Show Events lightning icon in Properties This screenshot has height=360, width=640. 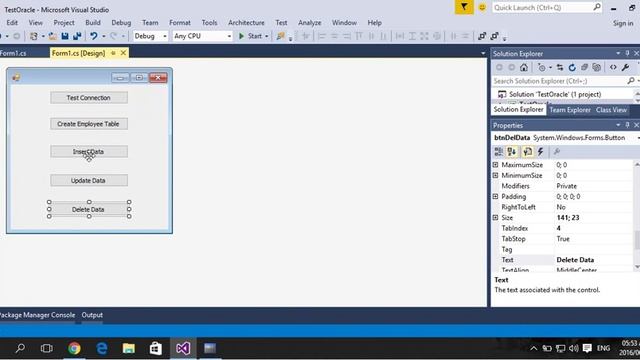coord(540,152)
